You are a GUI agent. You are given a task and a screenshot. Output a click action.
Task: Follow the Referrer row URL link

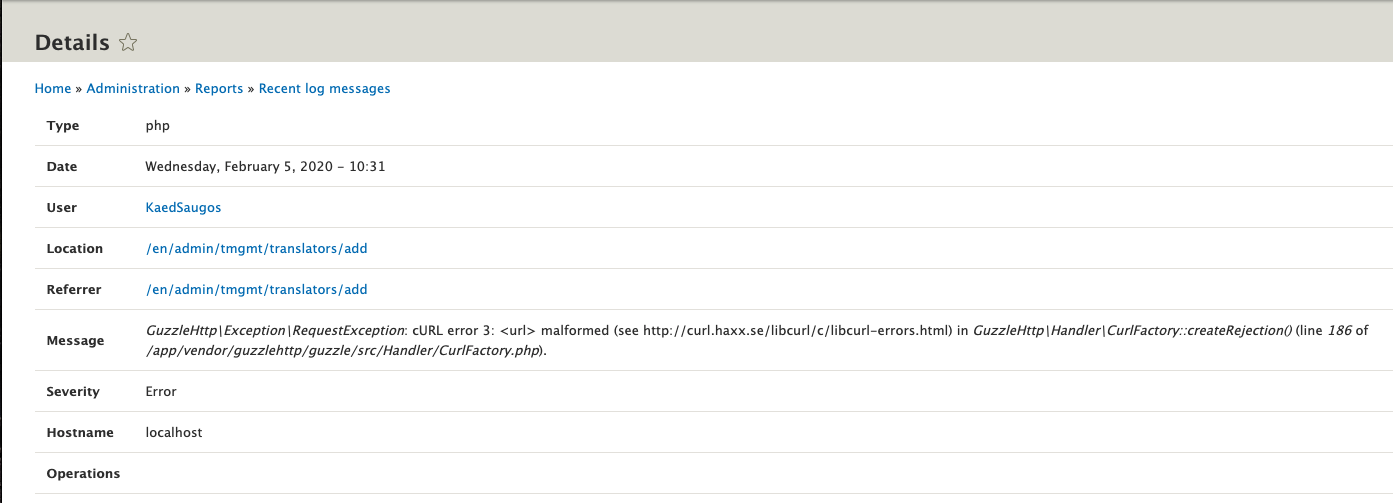257,290
